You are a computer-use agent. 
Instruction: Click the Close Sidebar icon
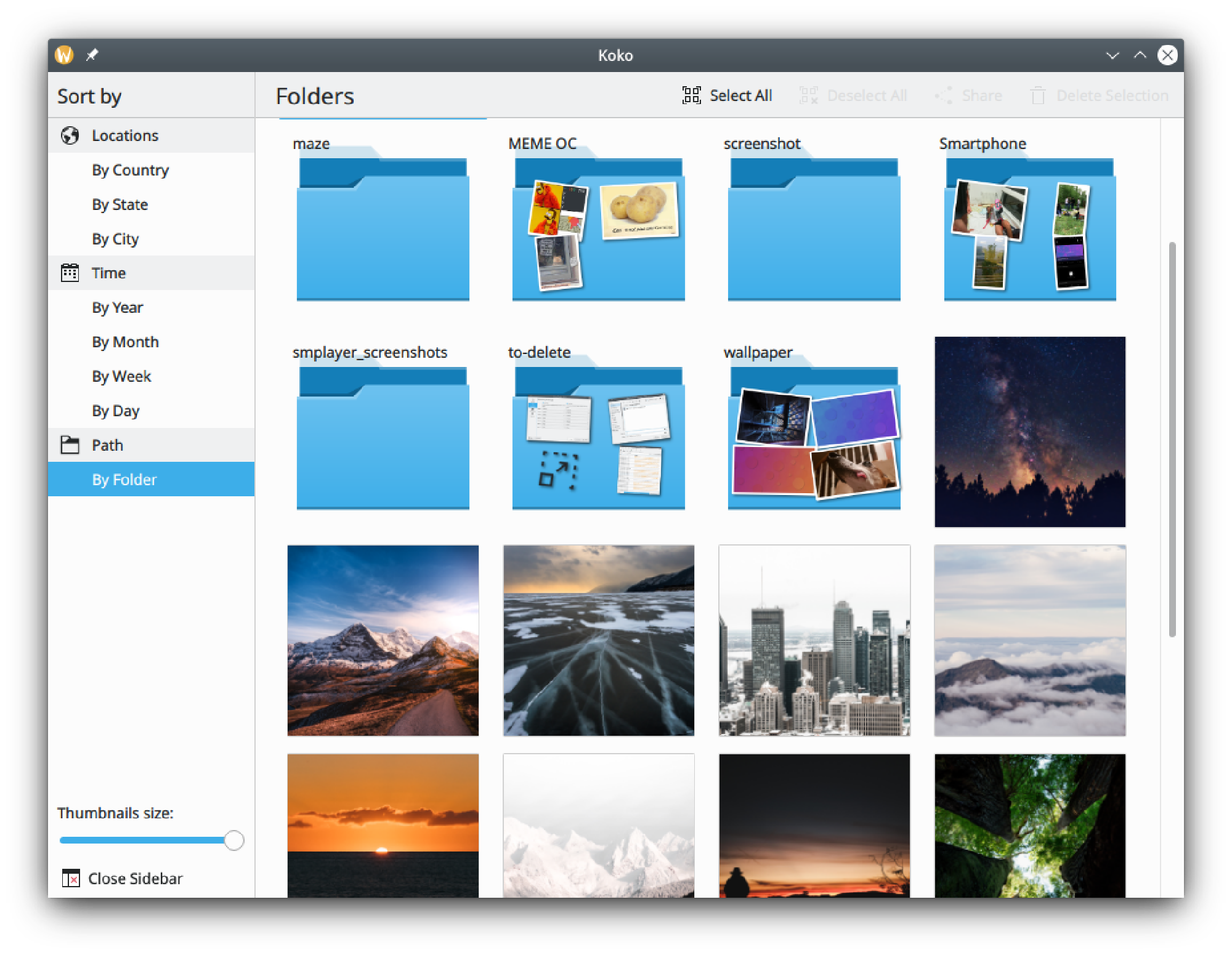71,878
